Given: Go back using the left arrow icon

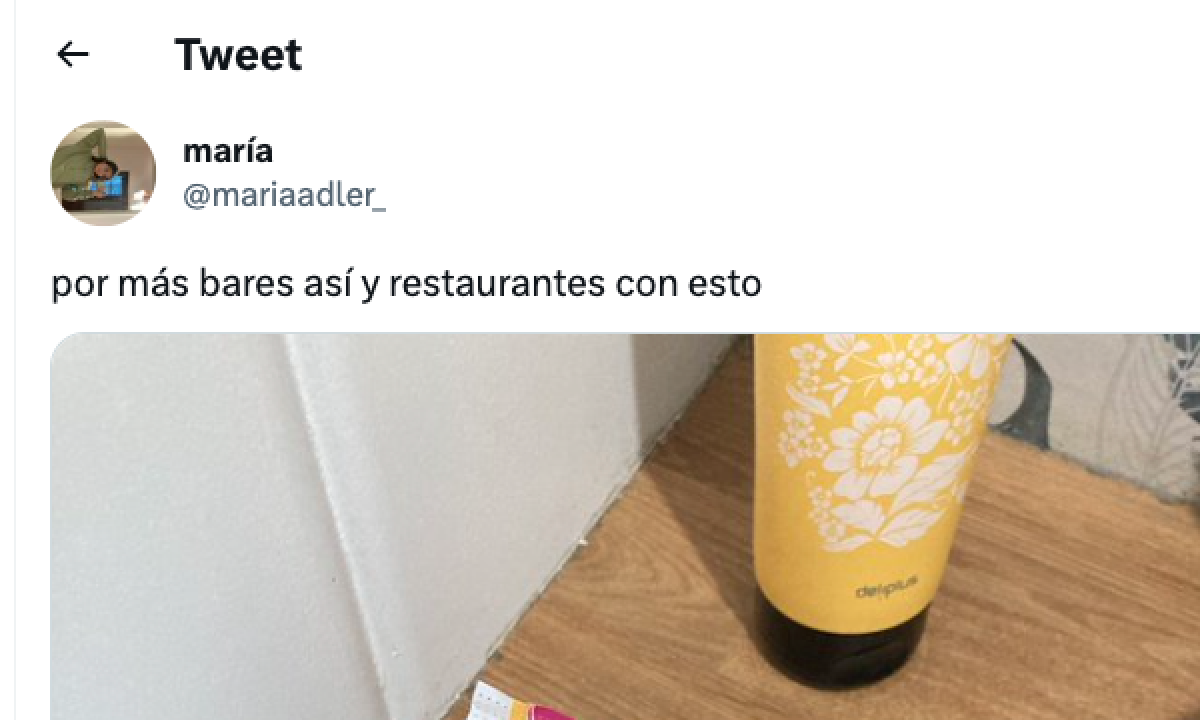Looking at the screenshot, I should coord(73,54).
